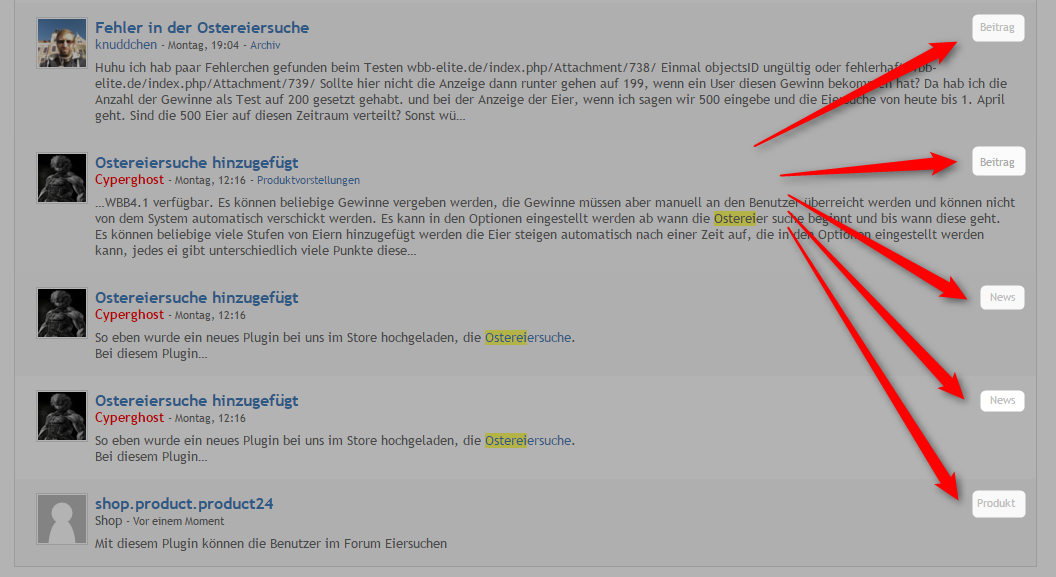Open the Ostereiersuche hinzugefügt Produktvorstellungen post title
This screenshot has width=1056, height=577.
pos(197,162)
